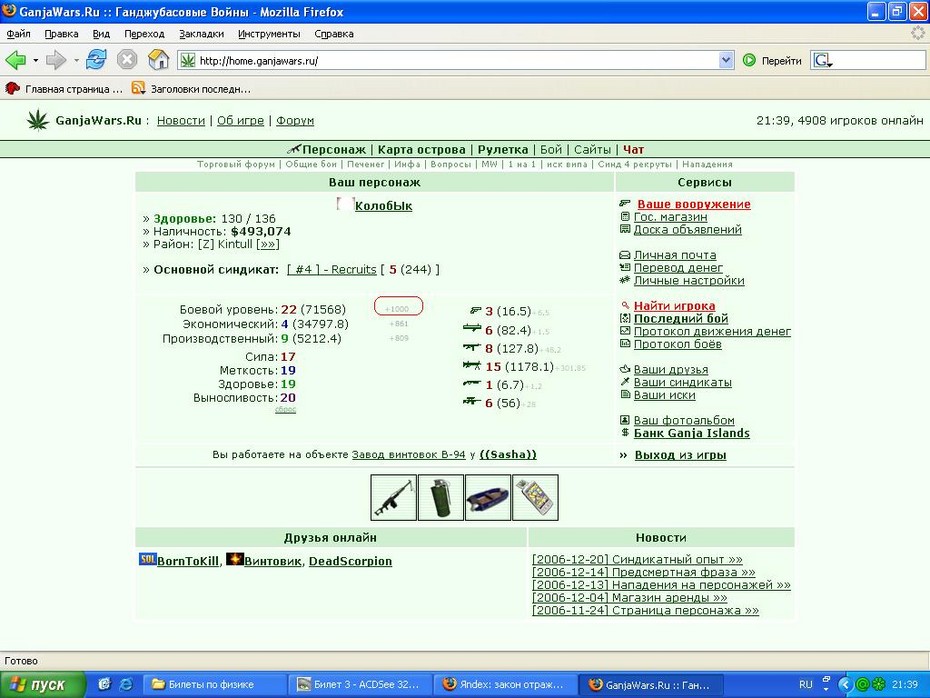The height and width of the screenshot is (698, 930).
Task: Click the address bar URL field
Action: pos(458,60)
